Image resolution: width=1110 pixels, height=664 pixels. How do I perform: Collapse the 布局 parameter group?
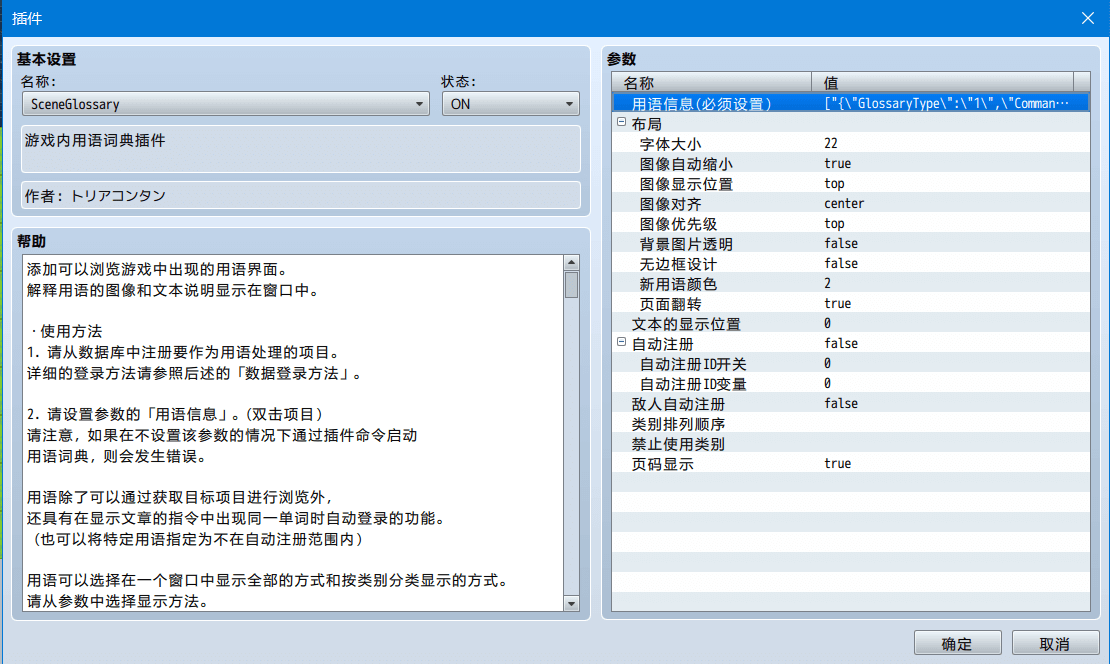coord(622,122)
